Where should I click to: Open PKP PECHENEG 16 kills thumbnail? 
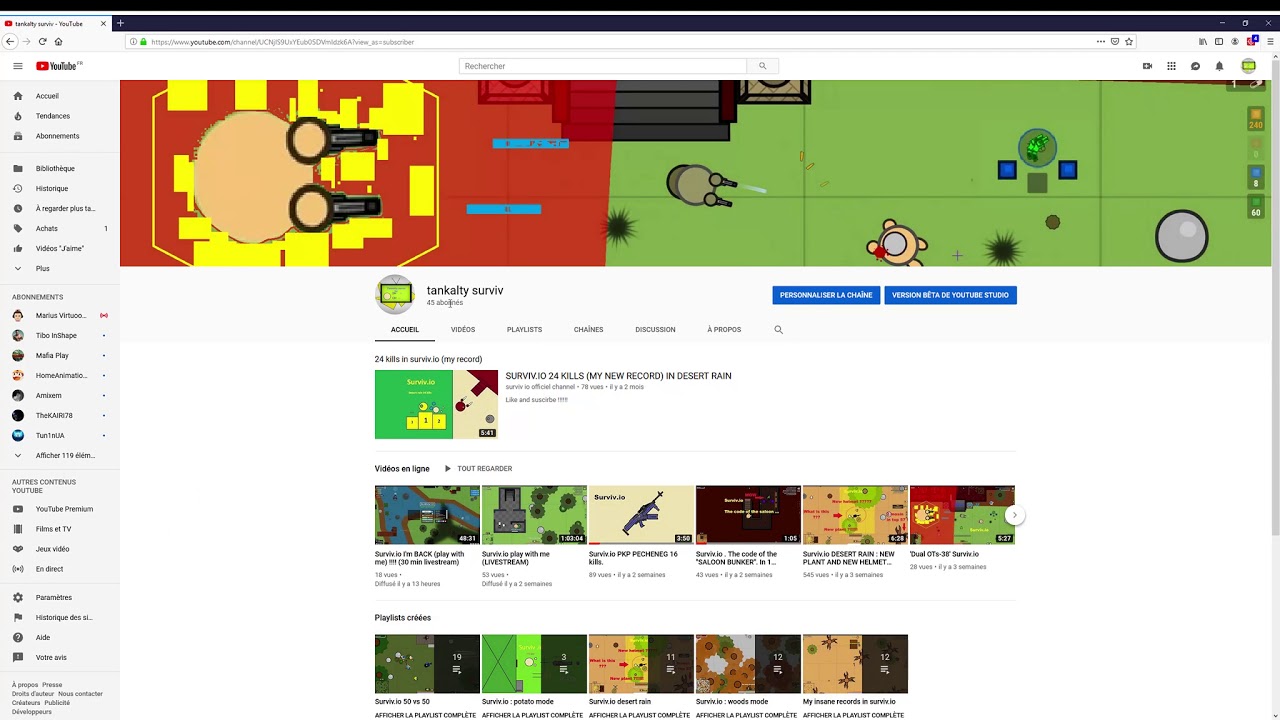click(x=641, y=515)
